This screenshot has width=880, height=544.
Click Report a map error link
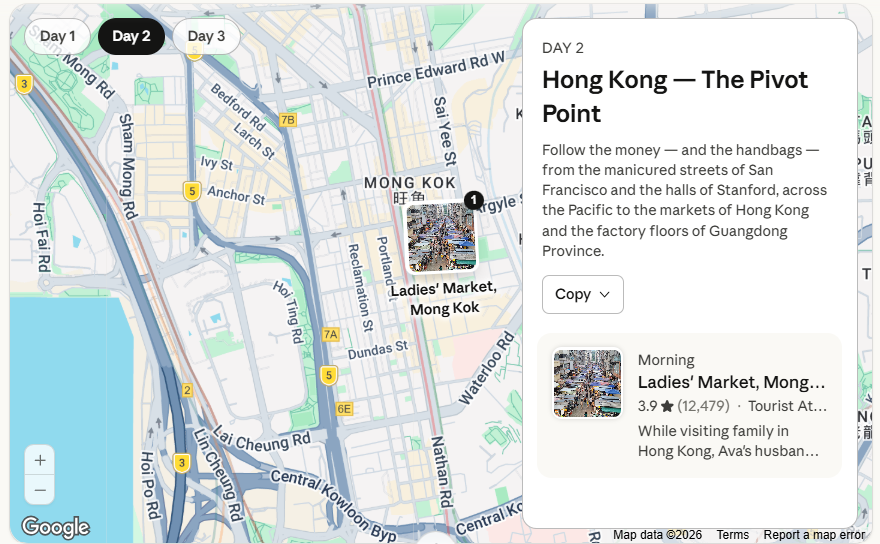(x=814, y=535)
